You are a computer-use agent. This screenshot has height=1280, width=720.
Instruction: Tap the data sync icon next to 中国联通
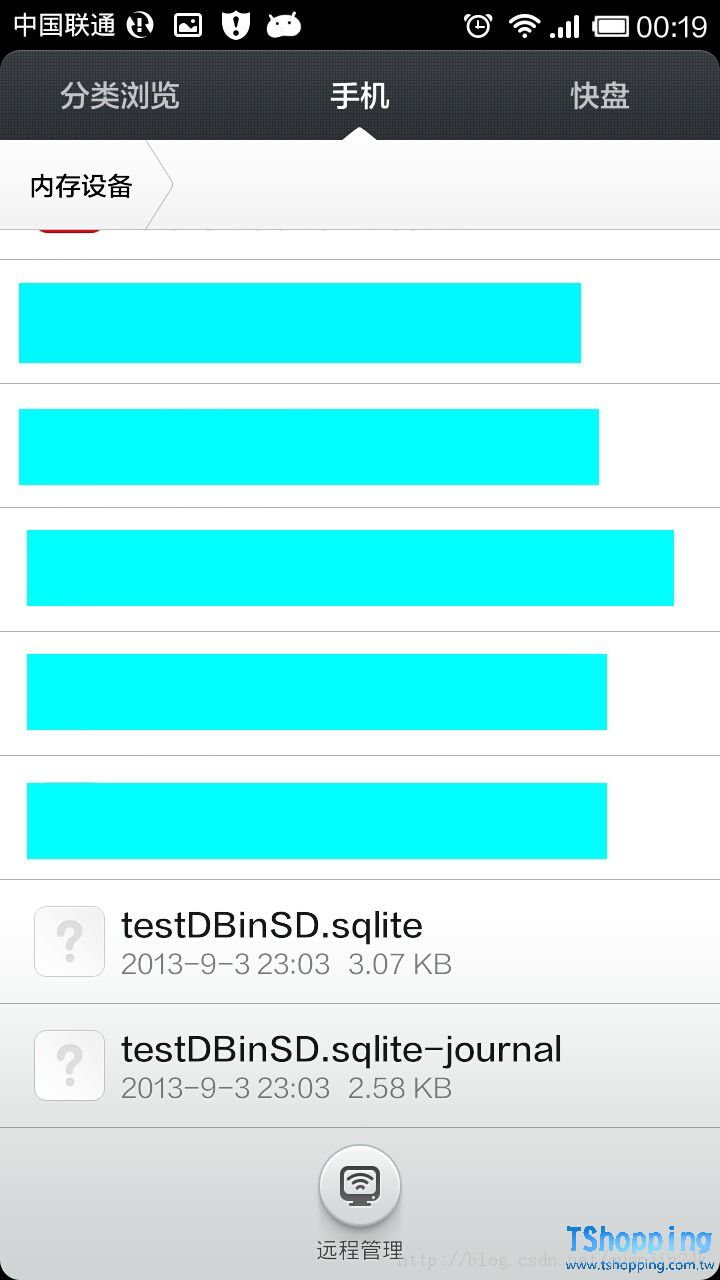[141, 26]
